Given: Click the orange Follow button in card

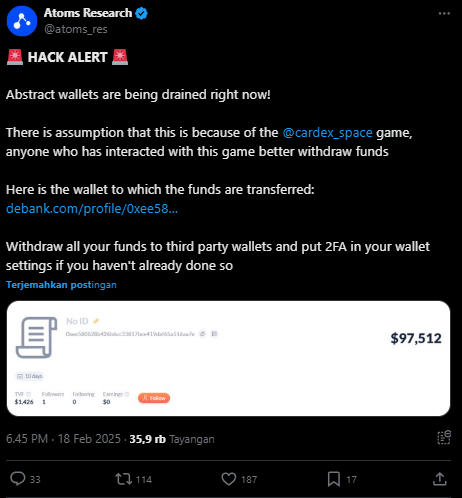Looking at the screenshot, I should point(154,398).
